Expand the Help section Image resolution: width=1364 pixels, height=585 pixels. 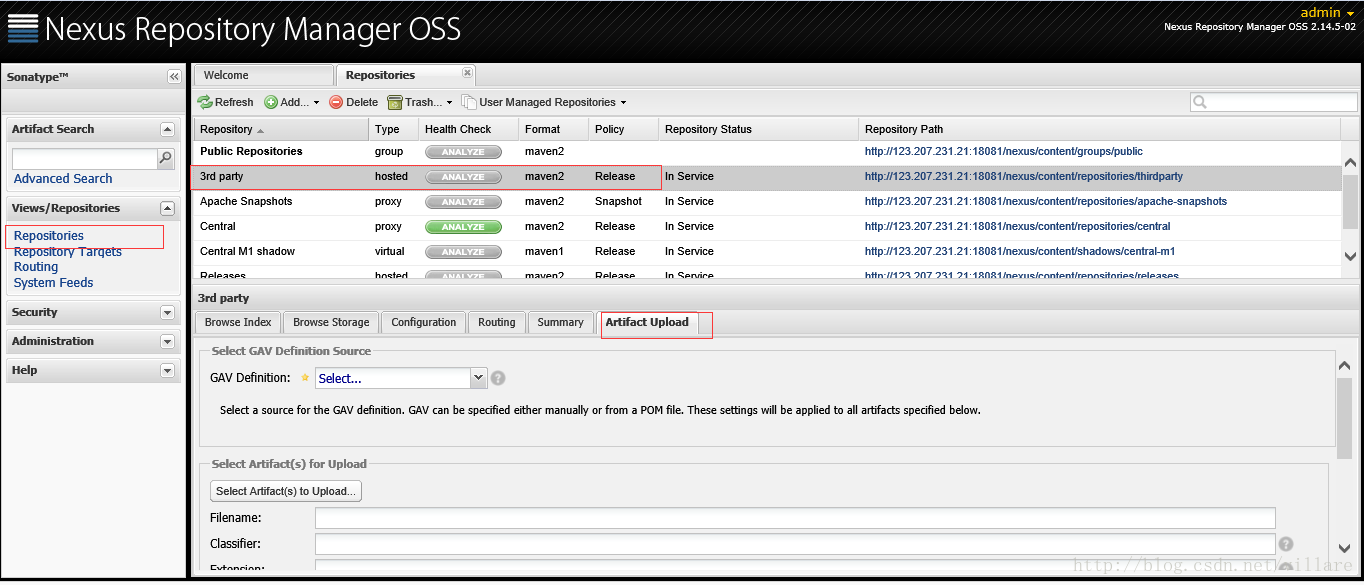coord(167,371)
